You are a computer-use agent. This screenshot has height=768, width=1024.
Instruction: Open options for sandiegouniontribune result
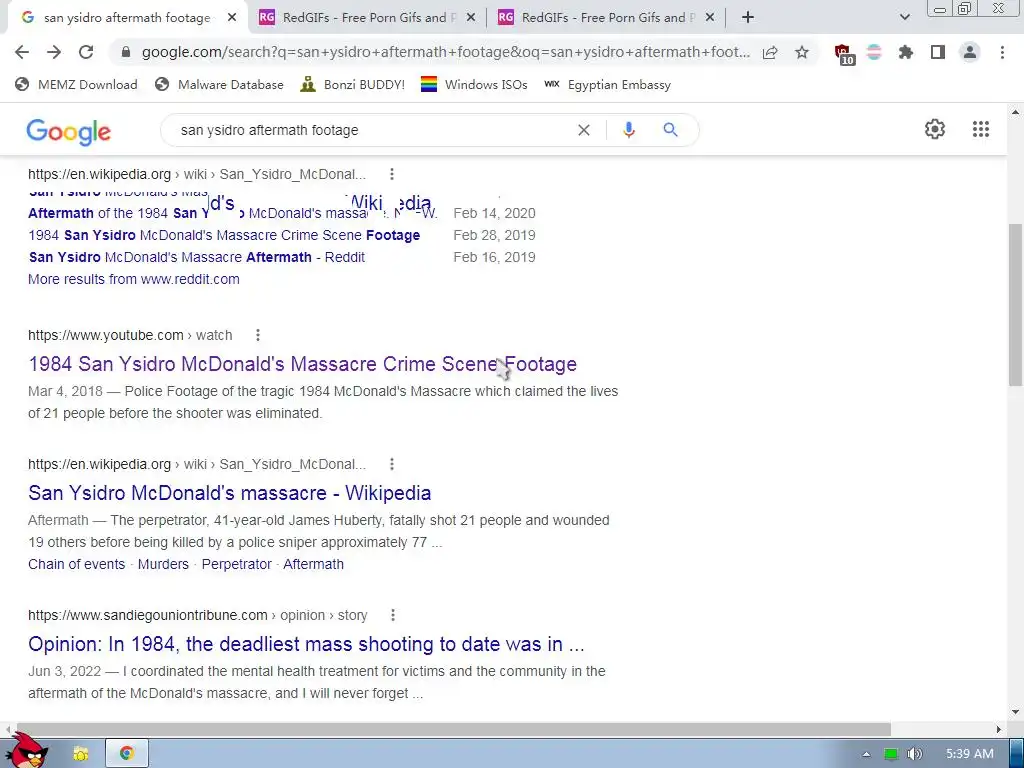point(392,615)
